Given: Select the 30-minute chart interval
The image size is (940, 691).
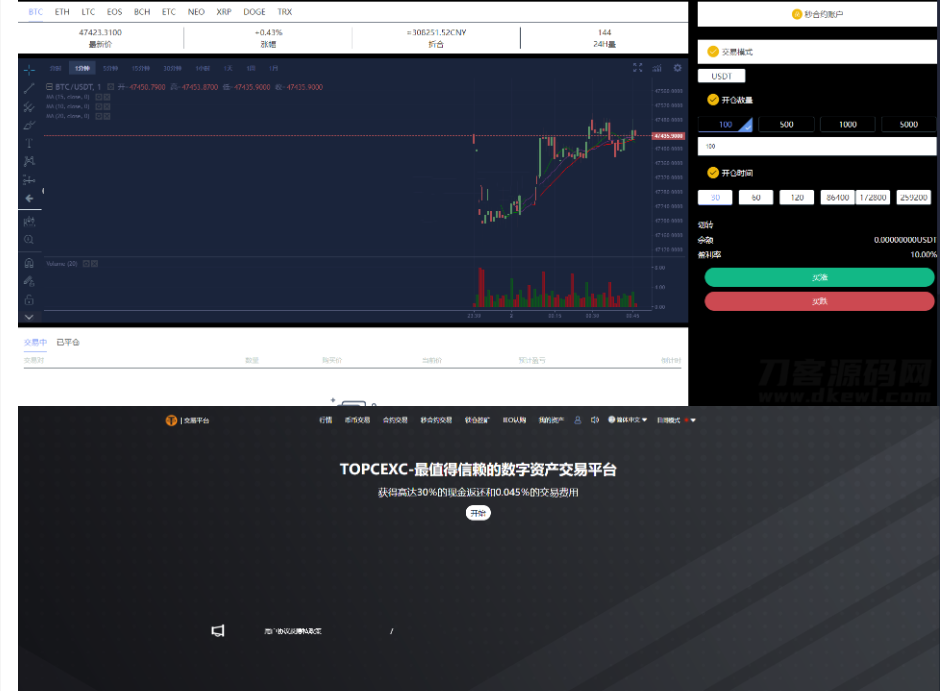Looking at the screenshot, I should [x=173, y=68].
